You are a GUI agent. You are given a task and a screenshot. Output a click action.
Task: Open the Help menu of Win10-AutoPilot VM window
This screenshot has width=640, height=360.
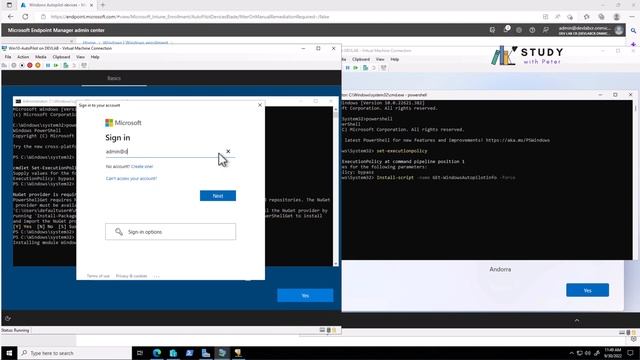pos(95,57)
